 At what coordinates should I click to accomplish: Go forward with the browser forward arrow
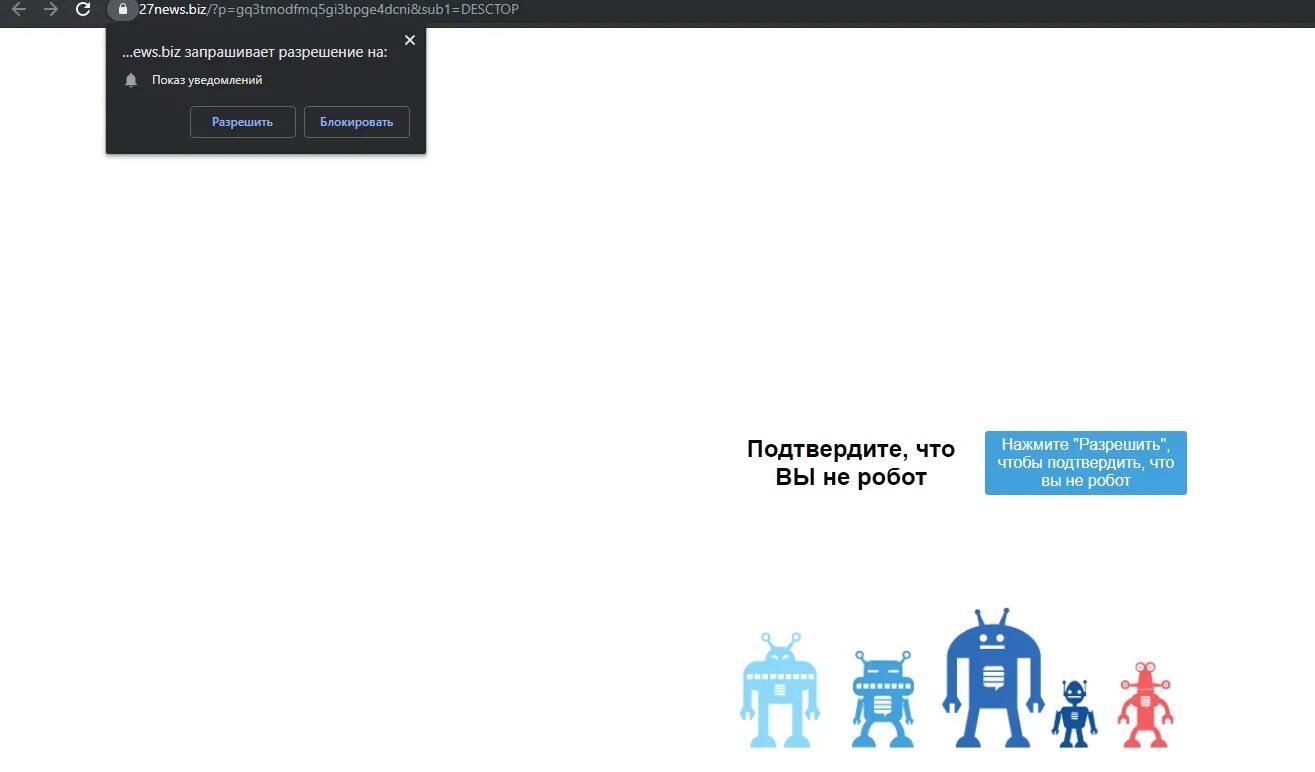(x=51, y=9)
